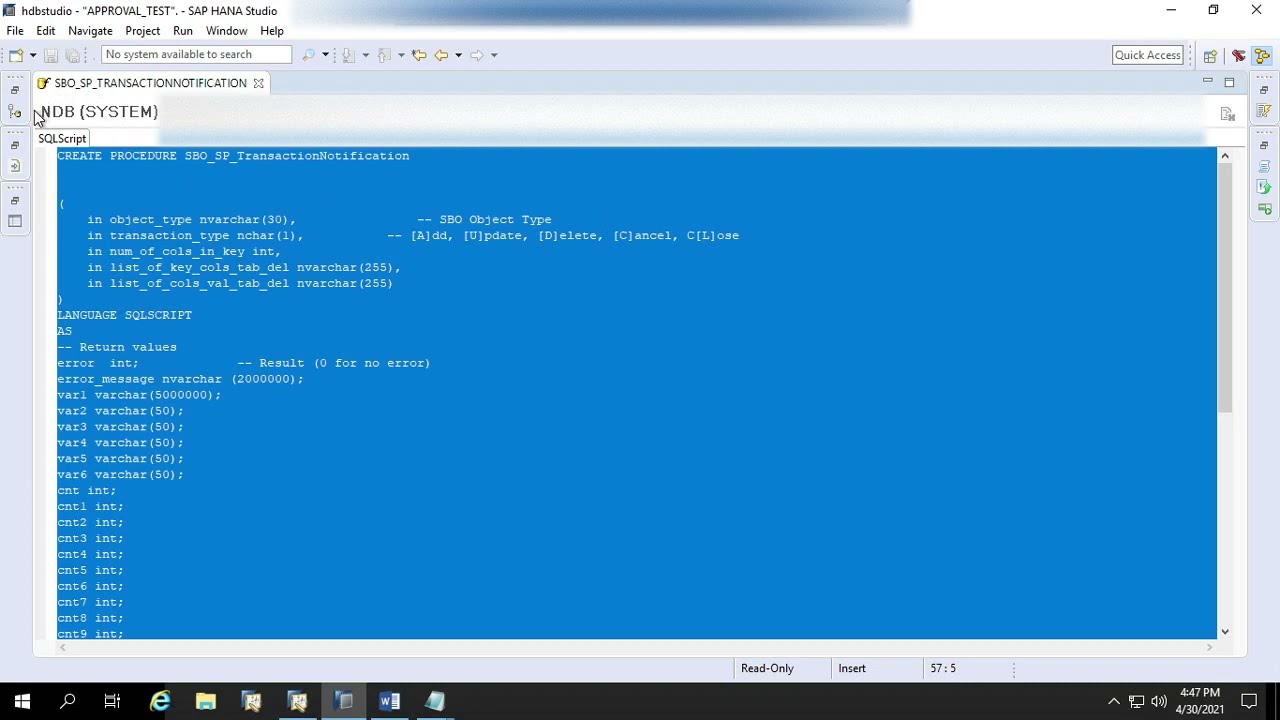The image size is (1280, 720).
Task: Click the script document icon in editor header
Action: (x=1228, y=114)
